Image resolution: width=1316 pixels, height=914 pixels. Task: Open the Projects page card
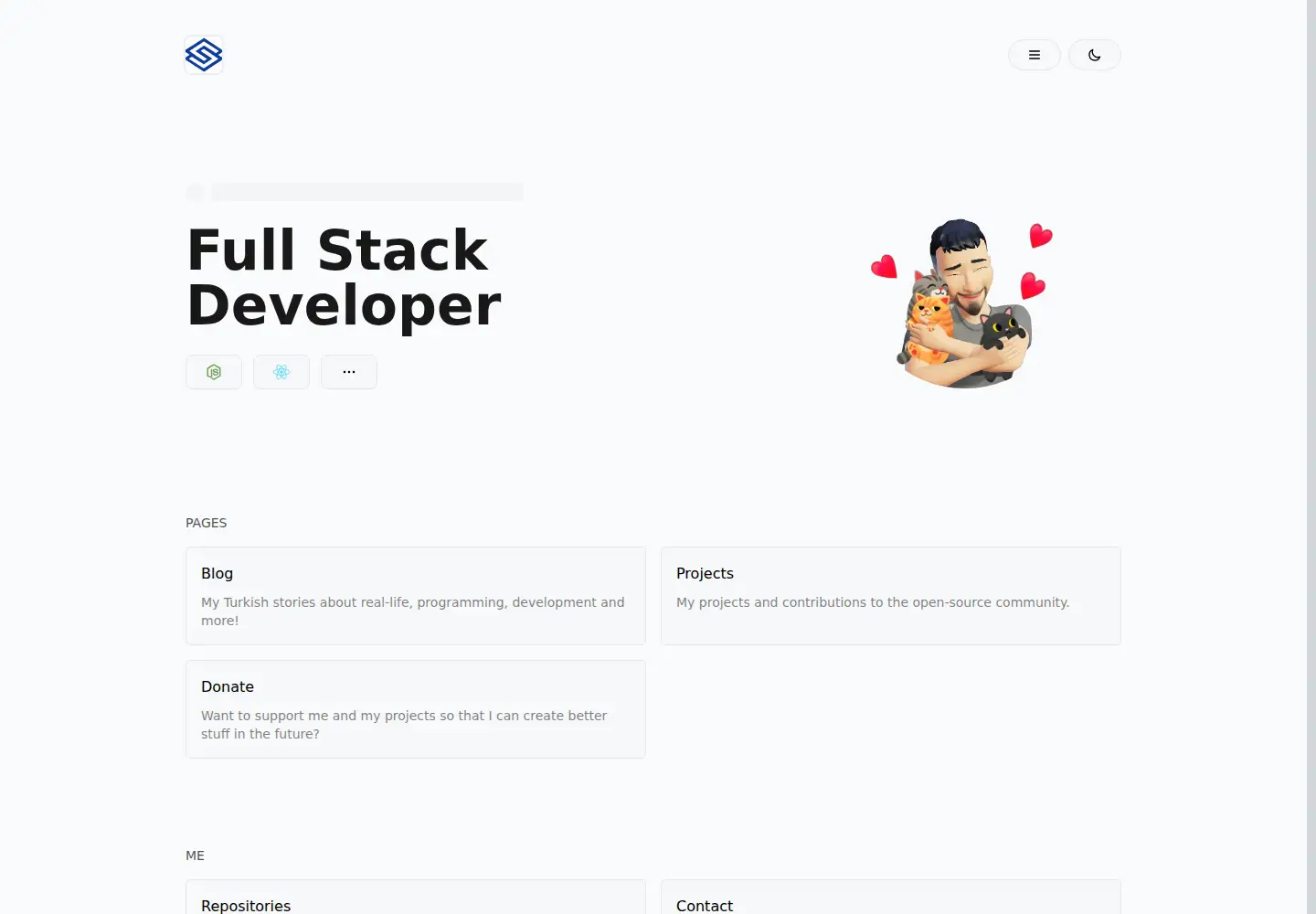click(891, 596)
